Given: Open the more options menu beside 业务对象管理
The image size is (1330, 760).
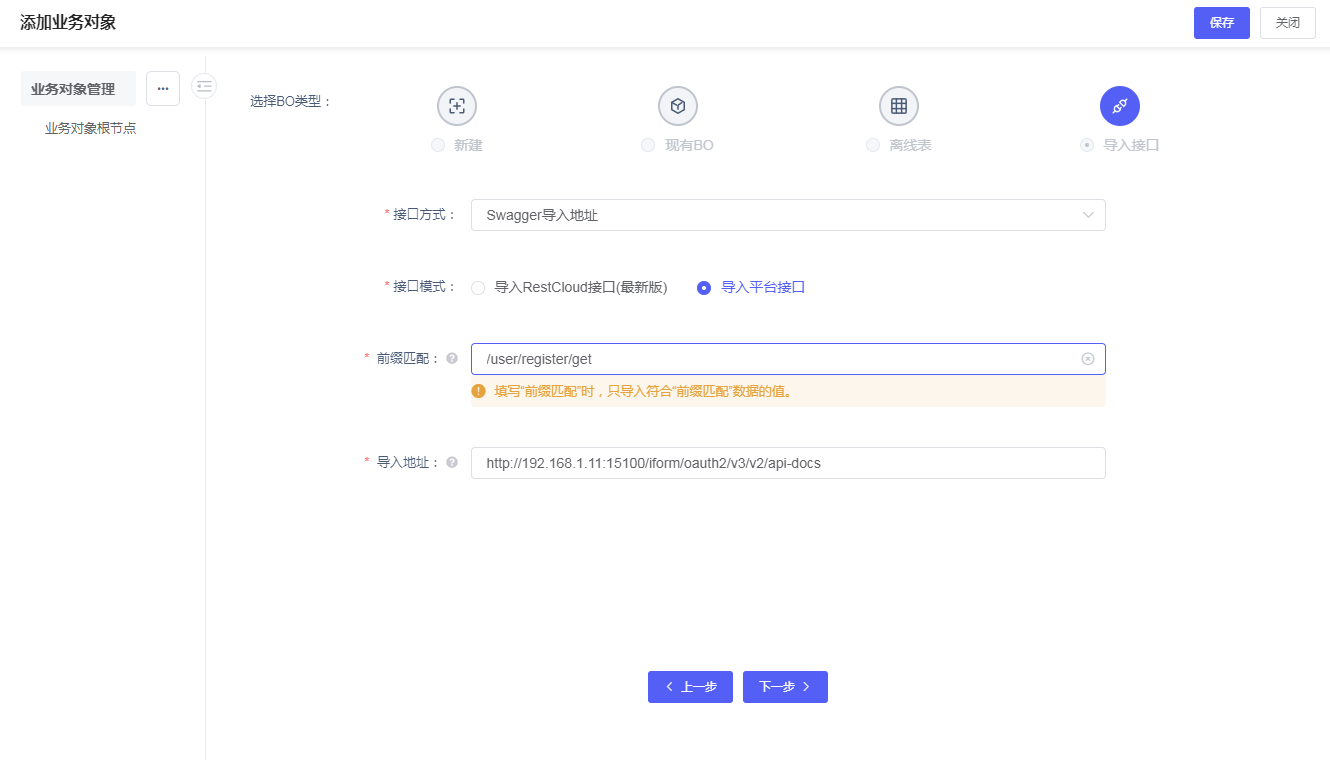Looking at the screenshot, I should [x=163, y=88].
